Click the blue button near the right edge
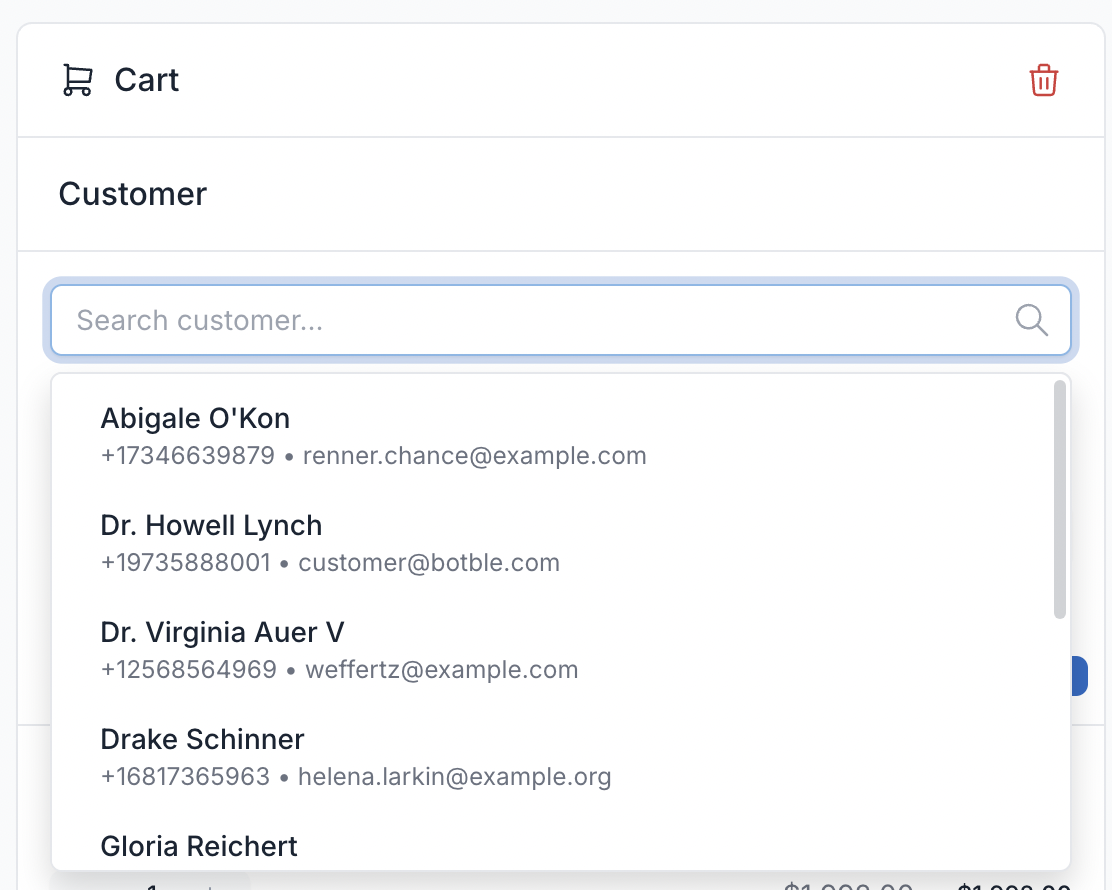The width and height of the screenshot is (1112, 890). 1080,675
